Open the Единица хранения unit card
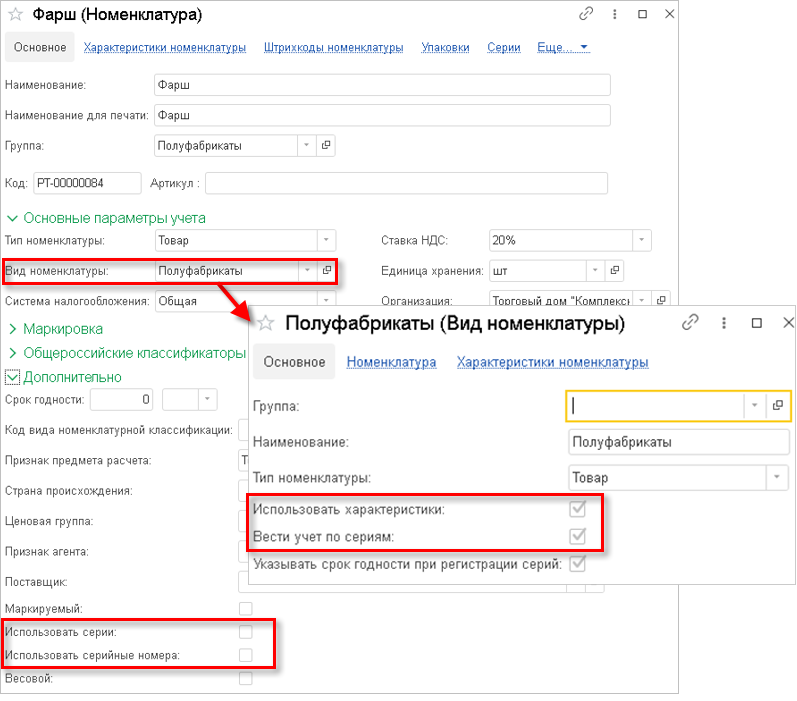 pyautogui.click(x=615, y=270)
